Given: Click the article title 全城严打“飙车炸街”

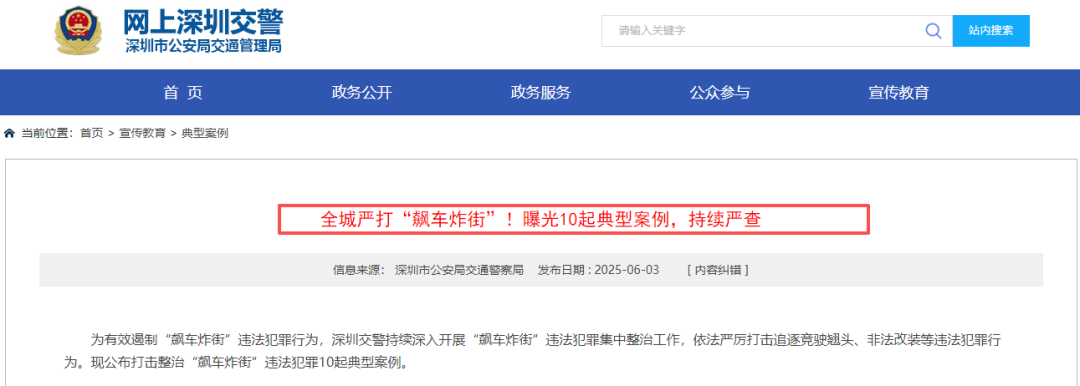Looking at the screenshot, I should [541, 220].
